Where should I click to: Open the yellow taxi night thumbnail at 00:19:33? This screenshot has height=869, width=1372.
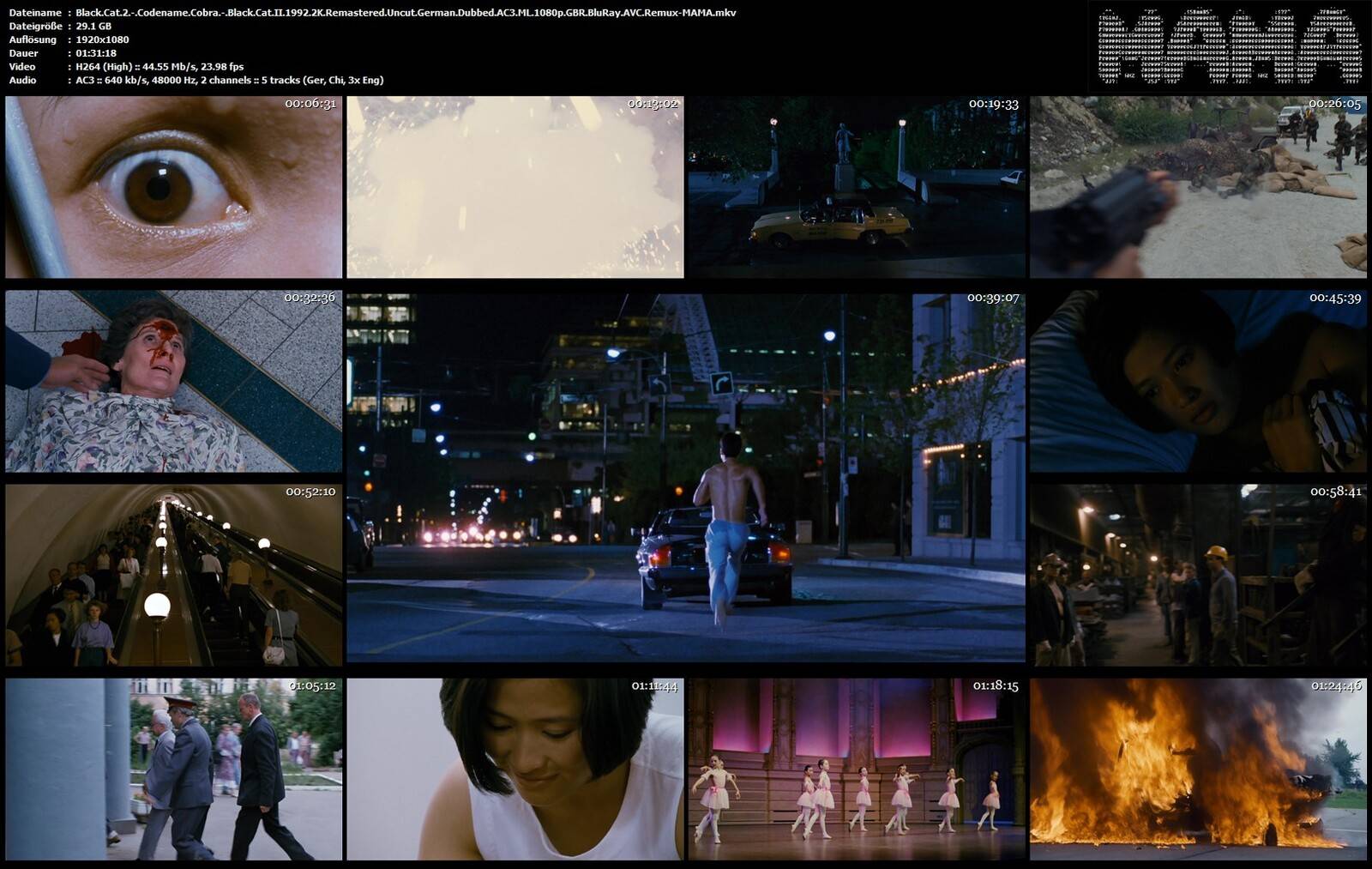click(x=857, y=186)
